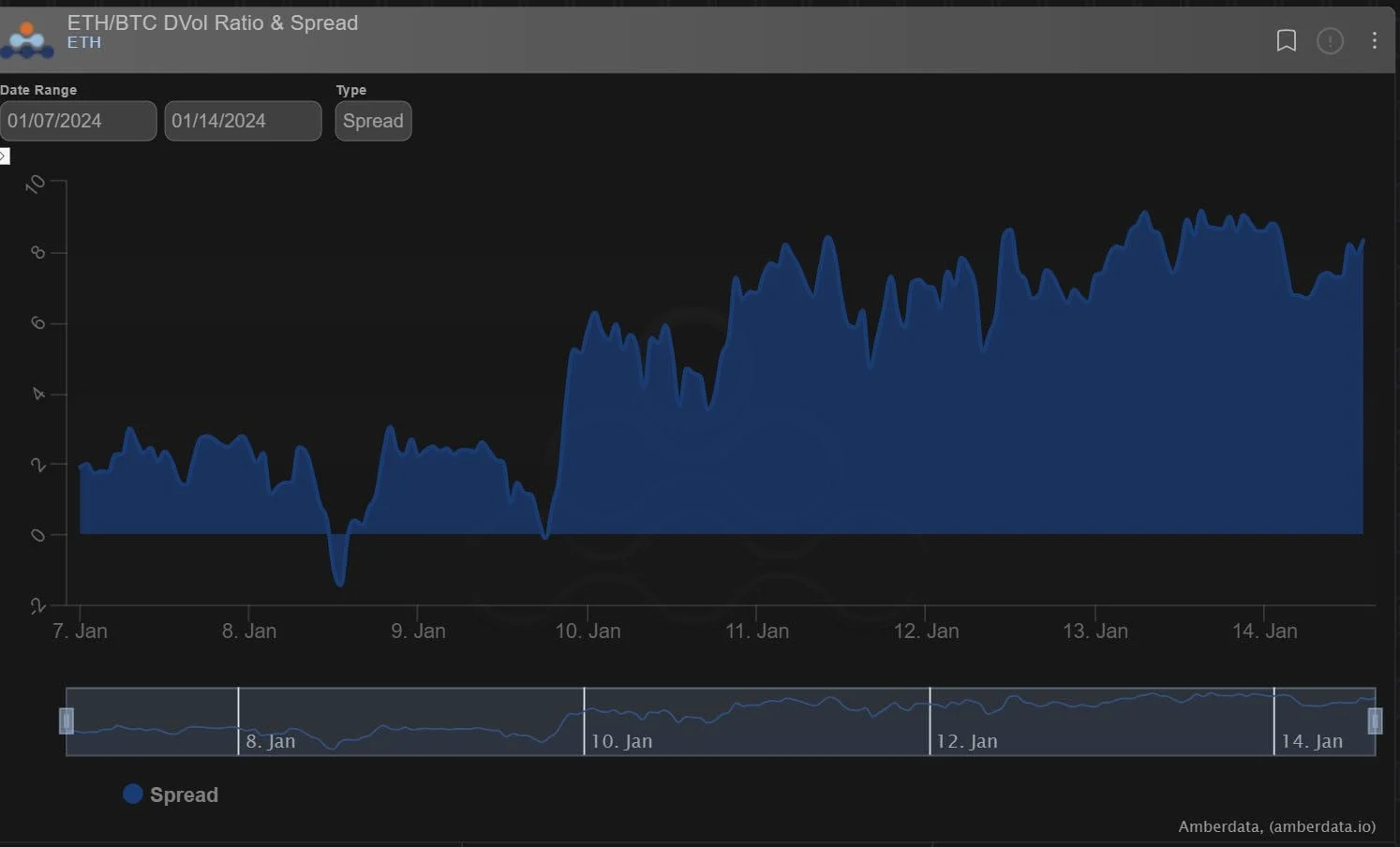This screenshot has width=1400, height=847.
Task: Click the 12. Jan navigator marker
Action: pyautogui.click(x=967, y=741)
